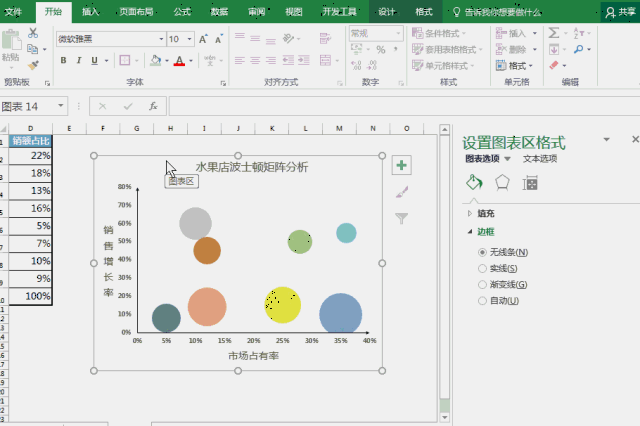Switch to the Page Layout tab

tap(136, 12)
